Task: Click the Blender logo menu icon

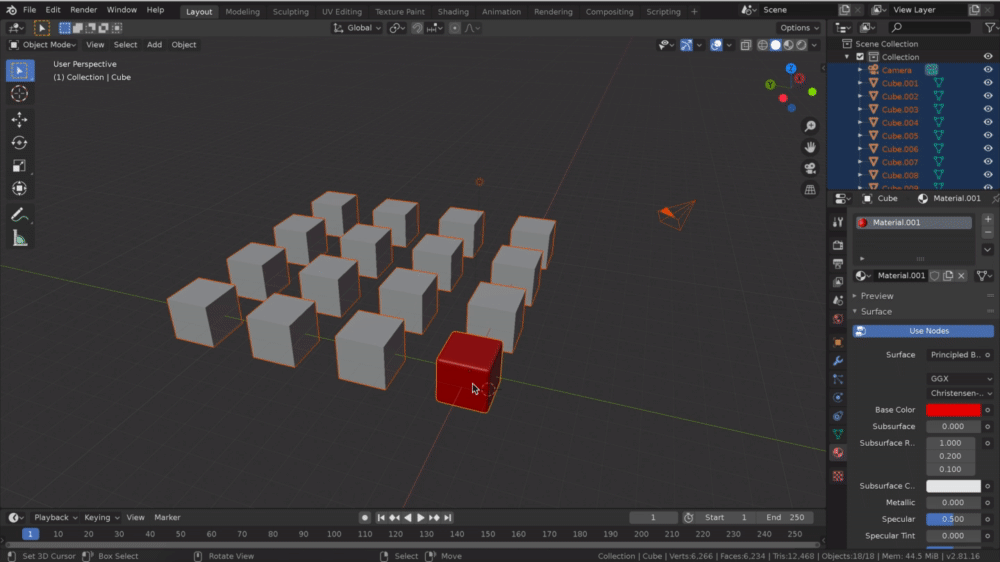Action: (x=11, y=10)
